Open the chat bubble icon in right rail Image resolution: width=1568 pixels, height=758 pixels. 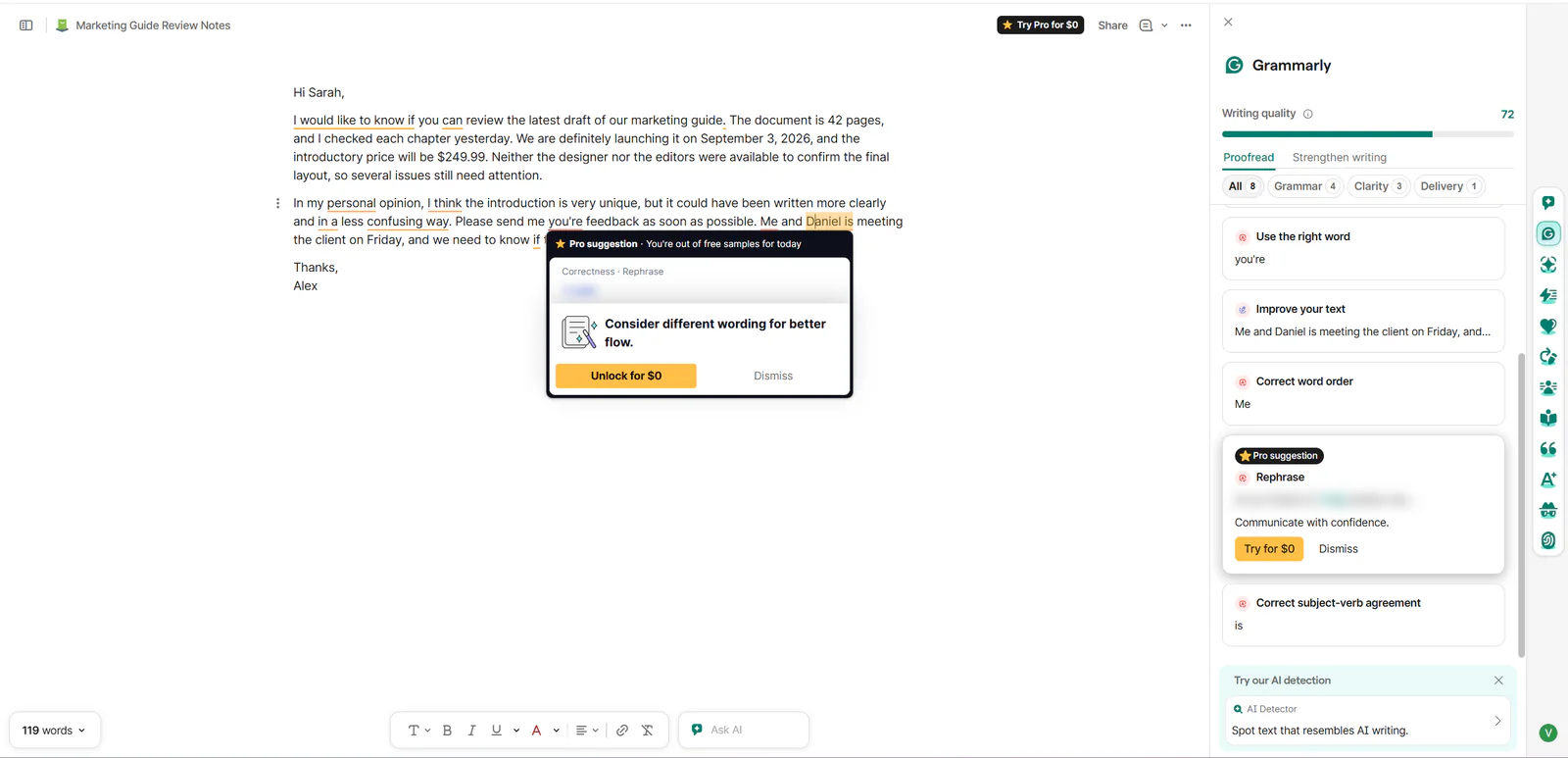point(1548,203)
